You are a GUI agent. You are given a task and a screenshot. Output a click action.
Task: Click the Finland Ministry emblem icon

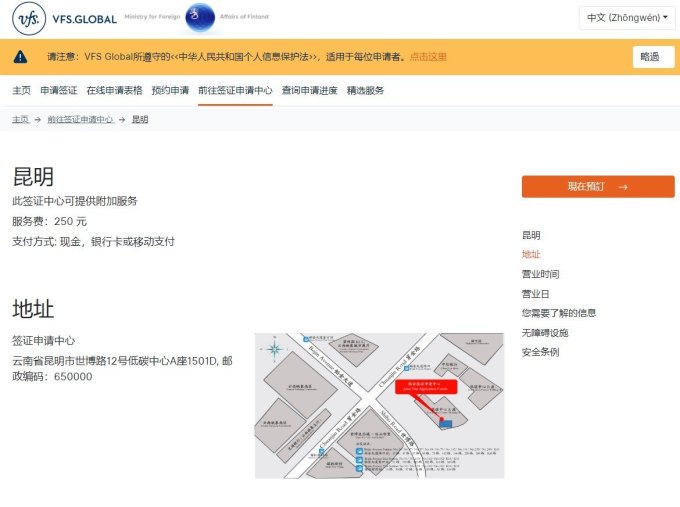200,17
